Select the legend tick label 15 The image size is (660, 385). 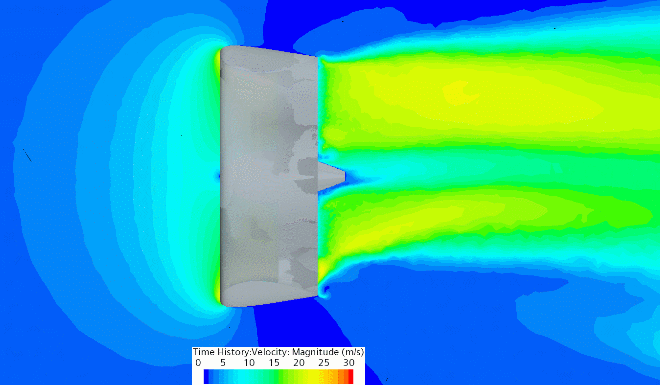point(274,362)
